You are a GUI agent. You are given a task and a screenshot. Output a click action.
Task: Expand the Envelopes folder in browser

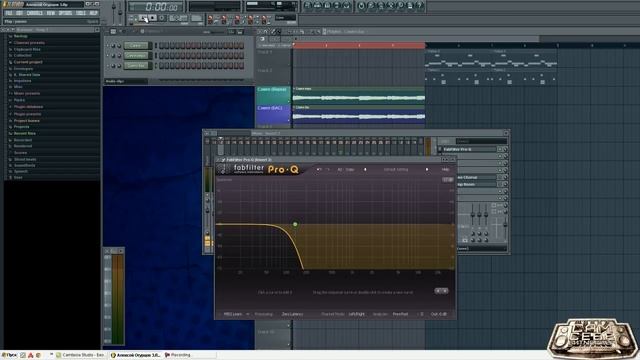23,69
